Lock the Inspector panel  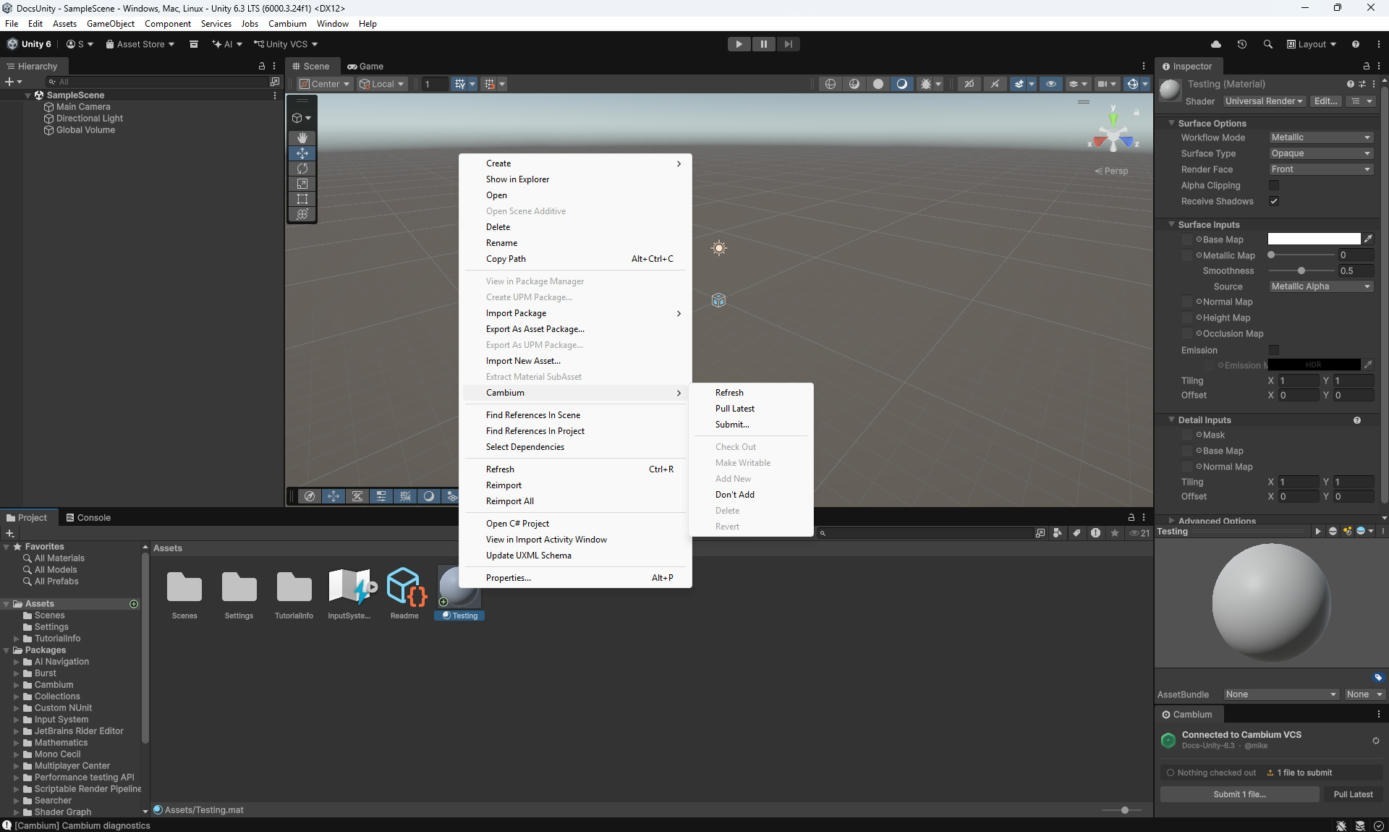click(x=1366, y=66)
